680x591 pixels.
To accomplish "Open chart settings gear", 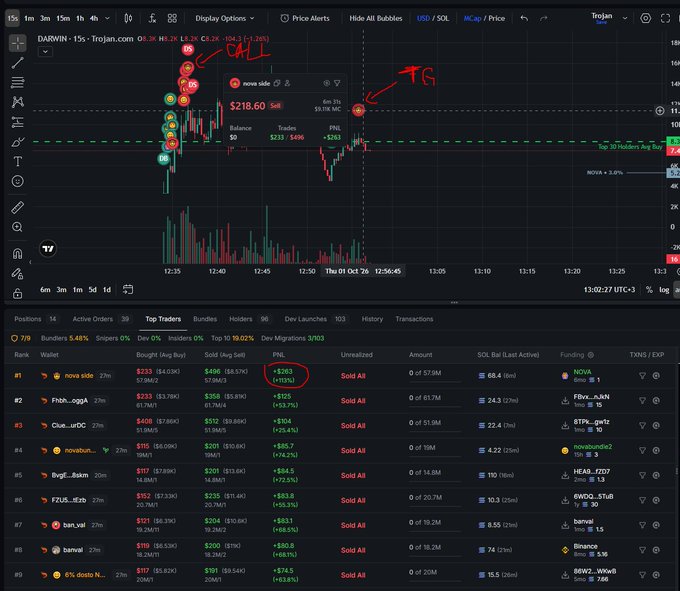I will (x=646, y=18).
